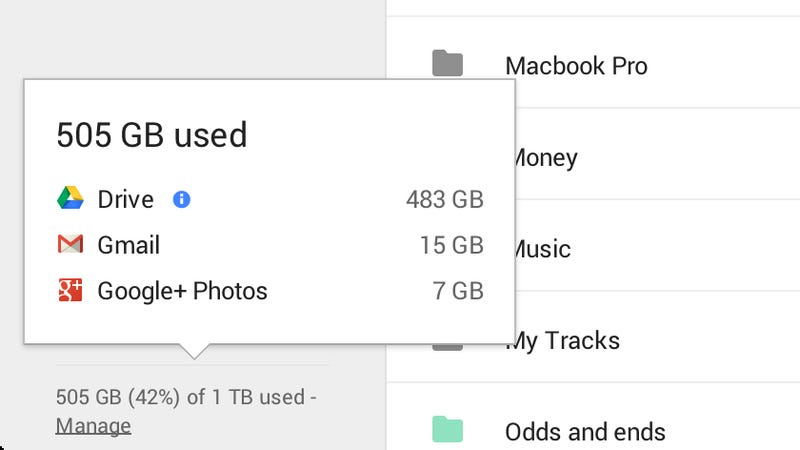Open the Macbook Pro folder name
The image size is (800, 450).
tap(576, 66)
